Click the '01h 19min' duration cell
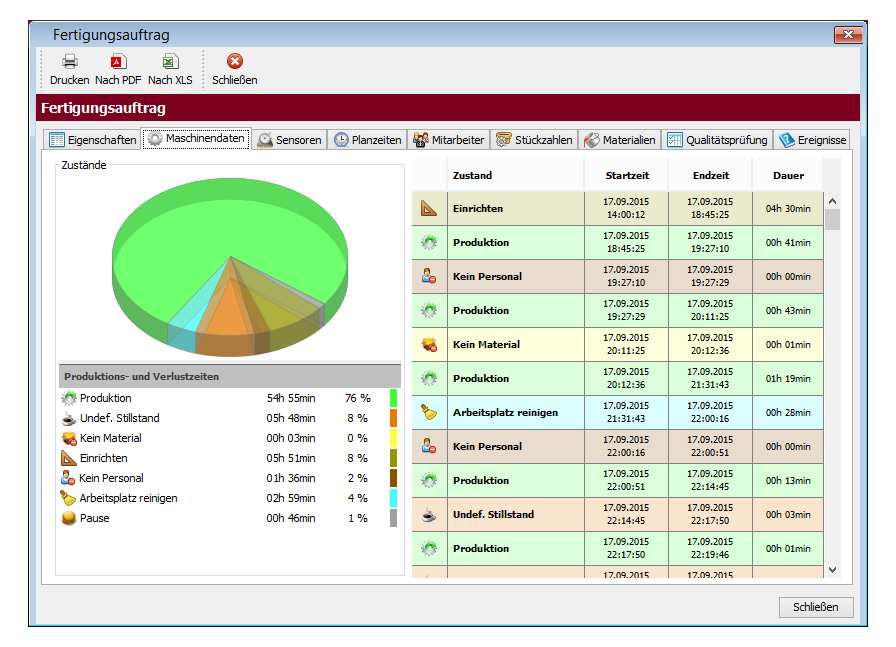This screenshot has width=896, height=647. 788,378
